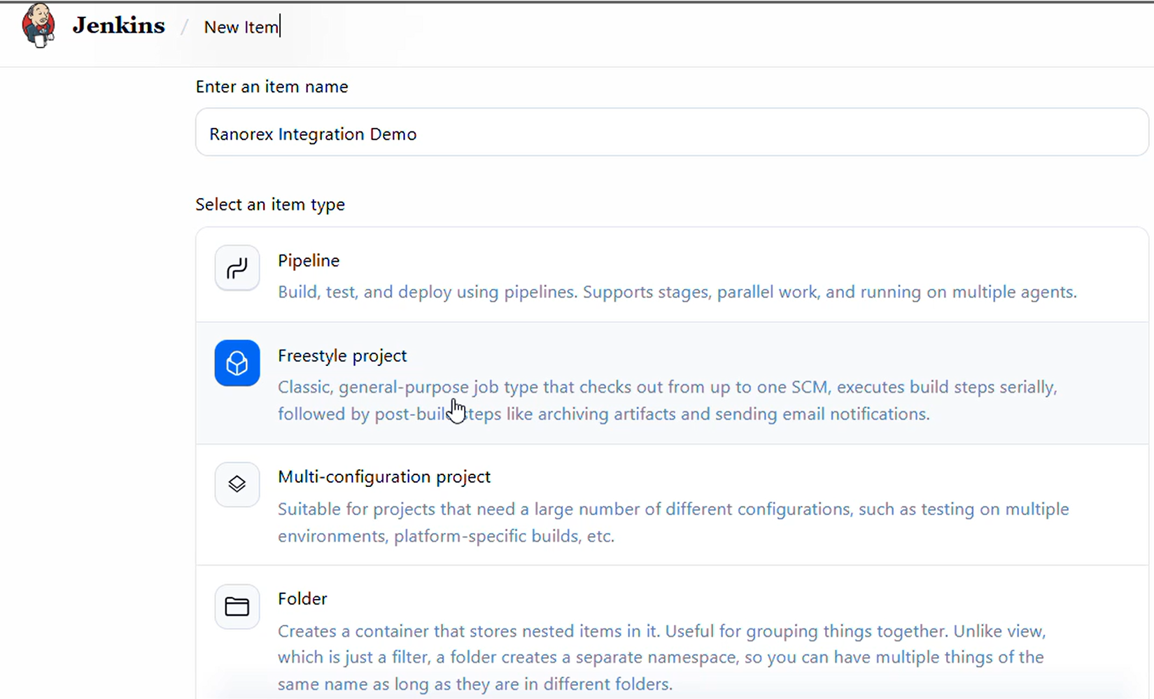This screenshot has height=699, width=1154.
Task: Focus the item name input field
Action: tap(671, 132)
